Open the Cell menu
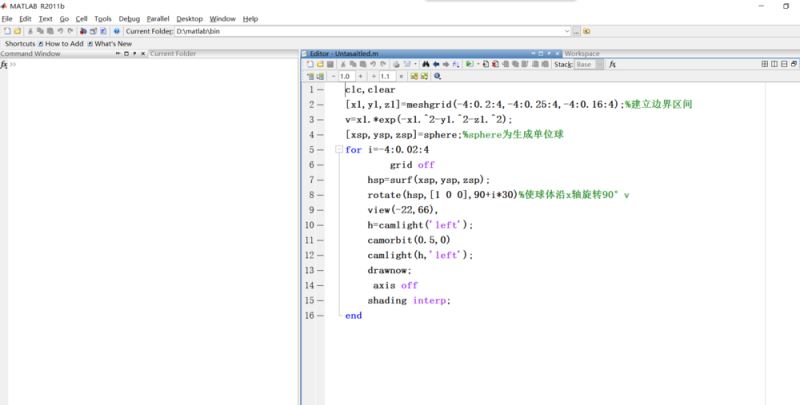The height and width of the screenshot is (405, 800). tap(82, 19)
